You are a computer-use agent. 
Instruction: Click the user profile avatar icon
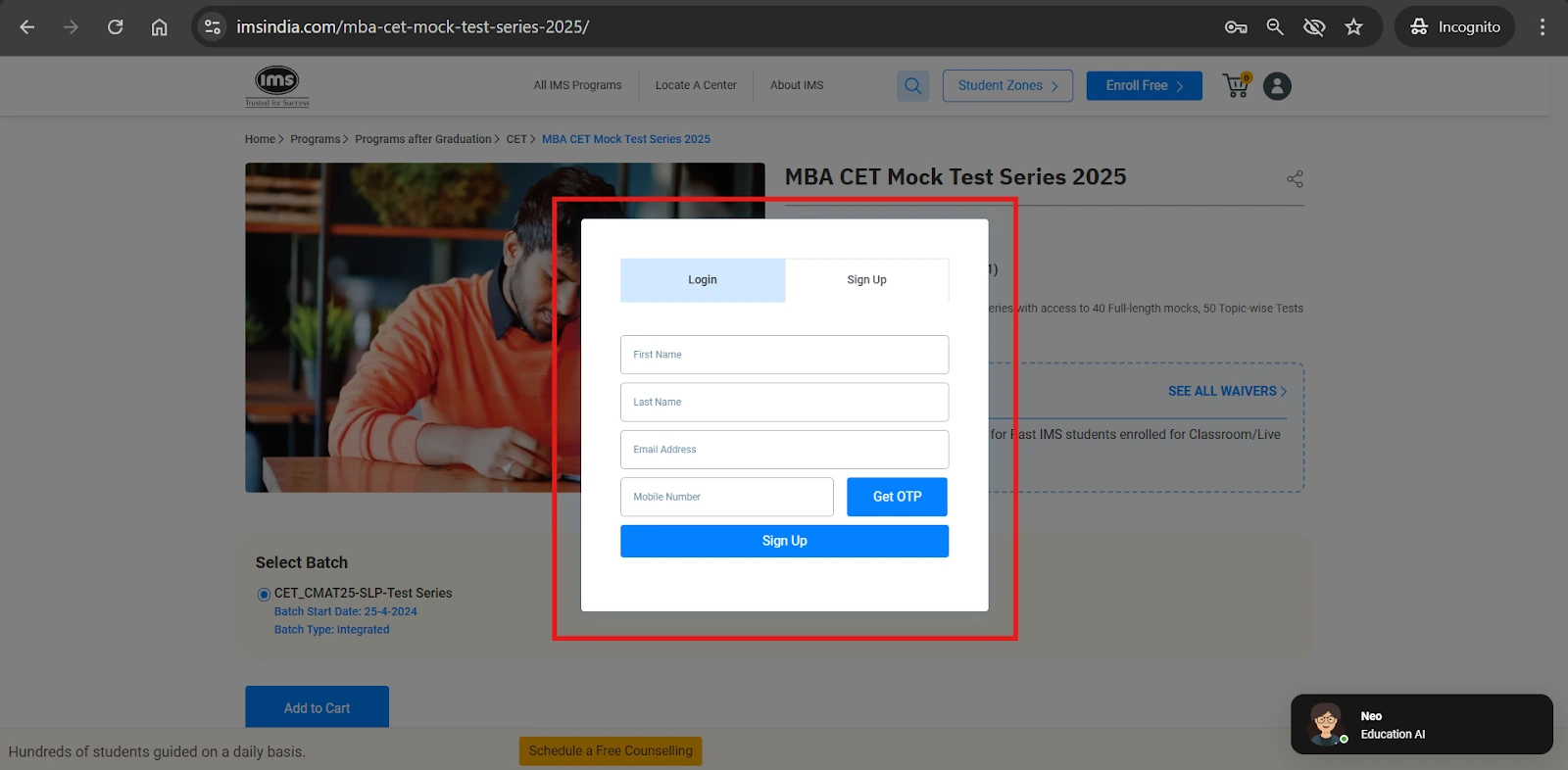tap(1277, 86)
